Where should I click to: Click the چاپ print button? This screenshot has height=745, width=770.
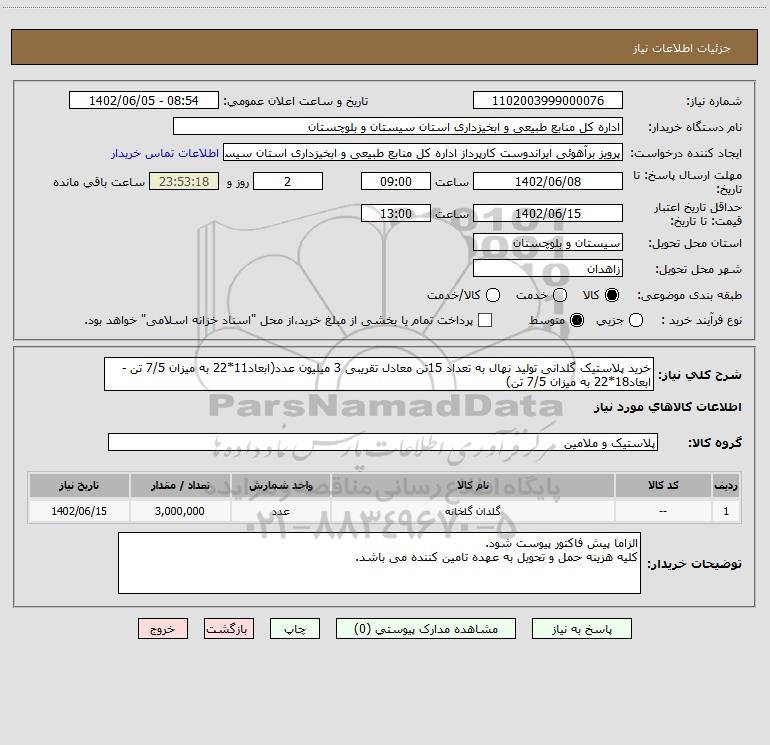[295, 629]
